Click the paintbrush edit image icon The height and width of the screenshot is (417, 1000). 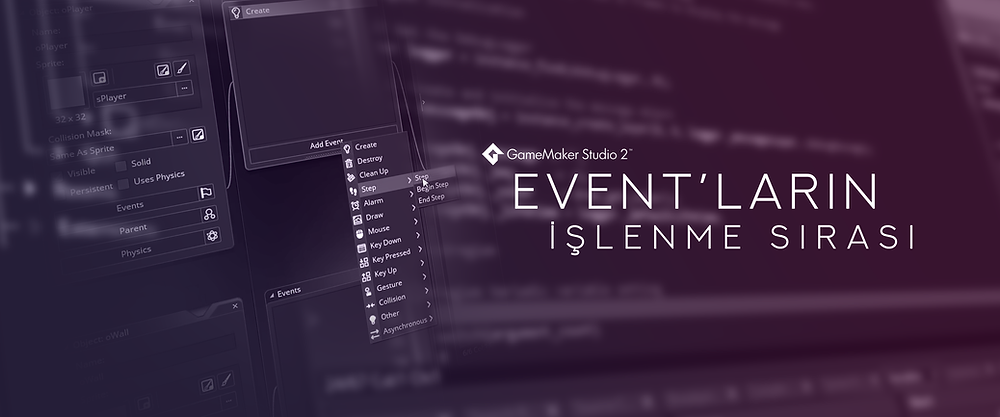pyautogui.click(x=182, y=69)
